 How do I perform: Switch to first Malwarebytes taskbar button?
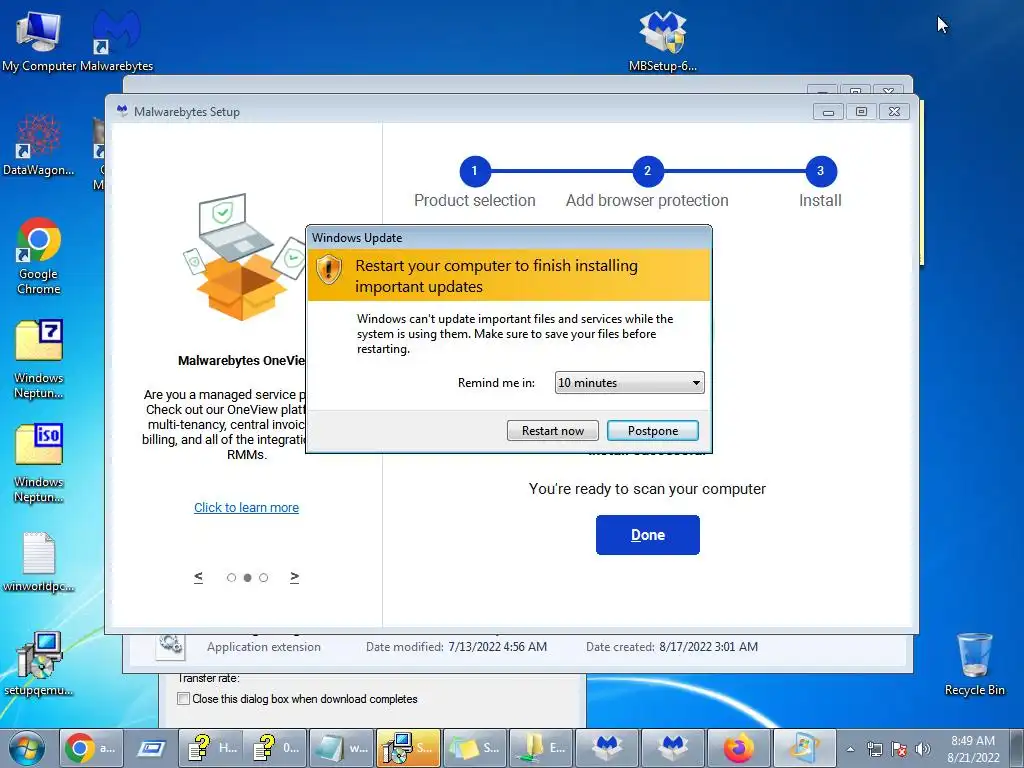pyautogui.click(x=607, y=748)
